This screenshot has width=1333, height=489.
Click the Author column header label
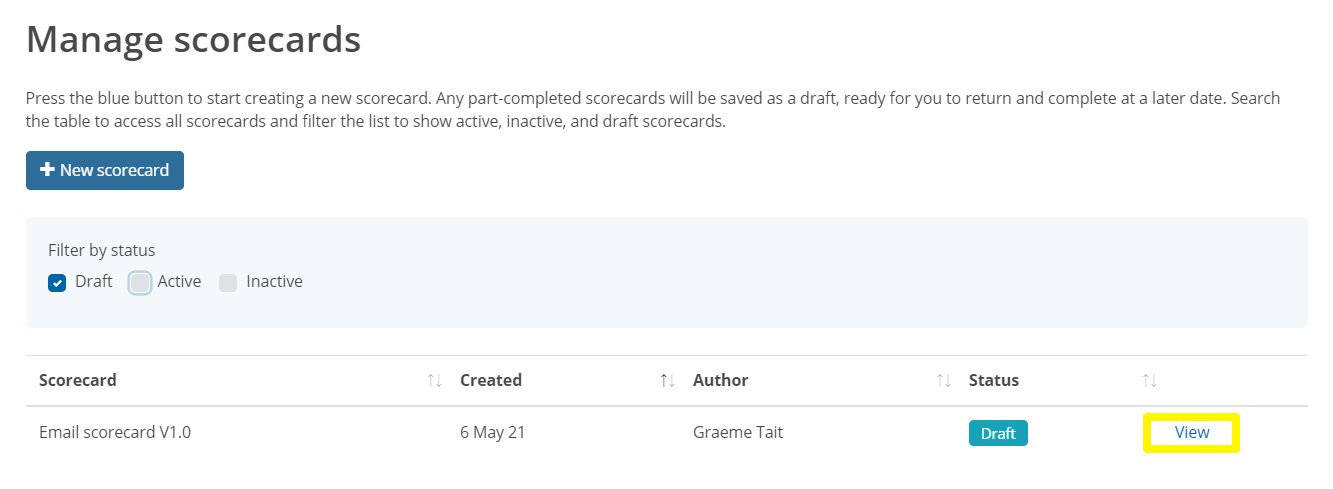721,380
